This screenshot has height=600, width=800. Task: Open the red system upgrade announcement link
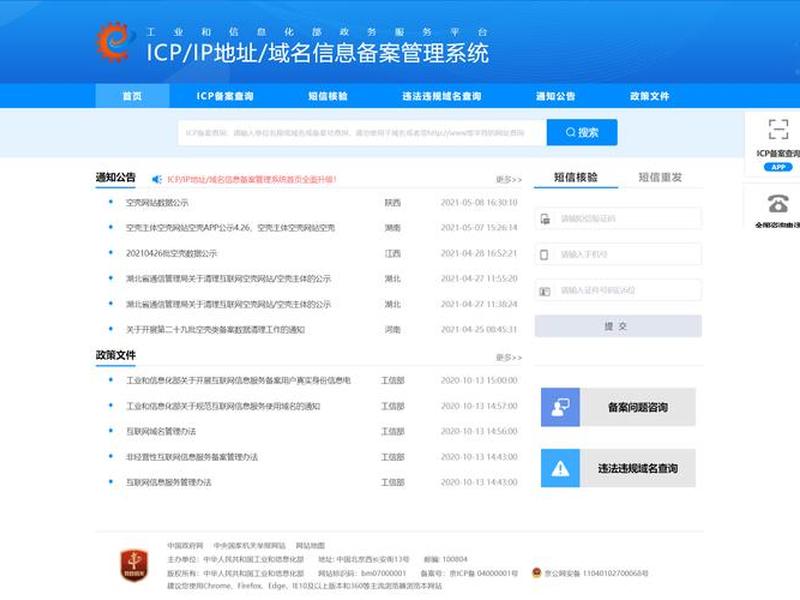point(252,180)
